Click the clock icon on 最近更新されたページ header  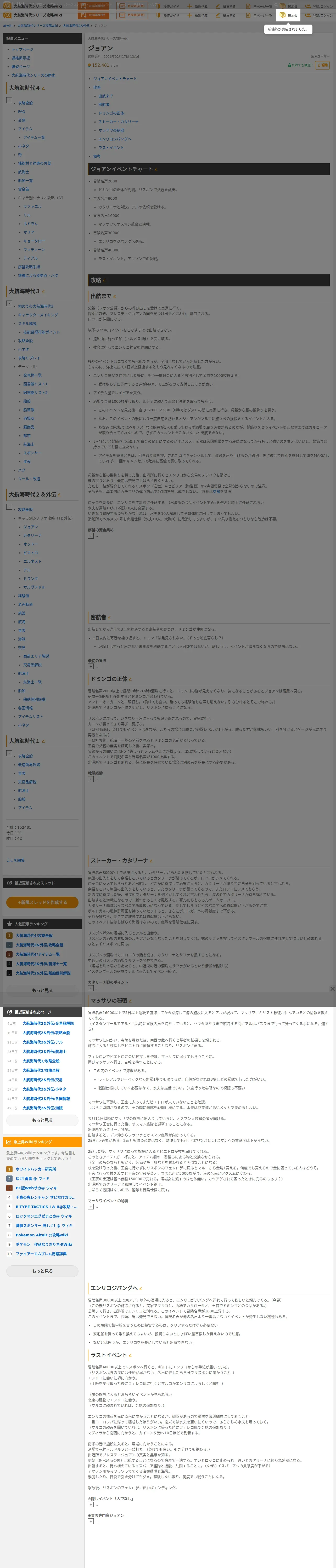[9, 1012]
